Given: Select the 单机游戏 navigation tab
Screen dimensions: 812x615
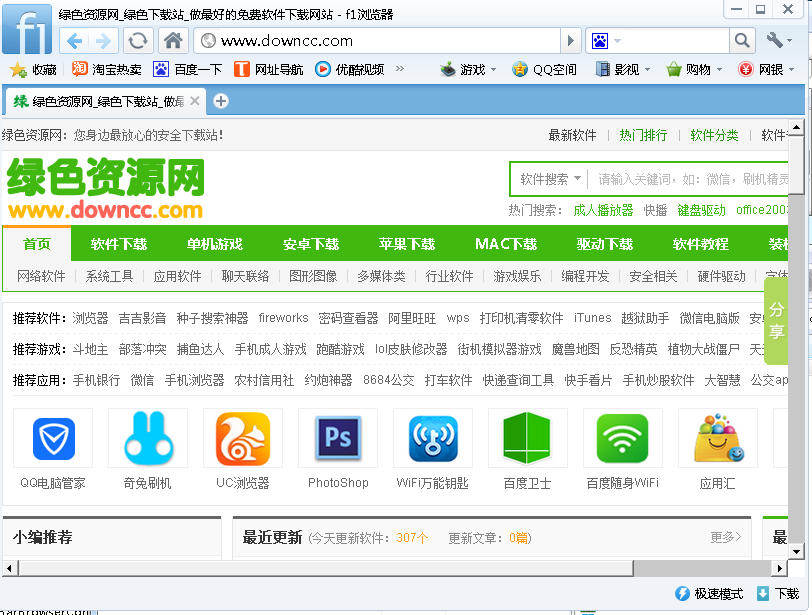Looking at the screenshot, I should pos(215,244).
